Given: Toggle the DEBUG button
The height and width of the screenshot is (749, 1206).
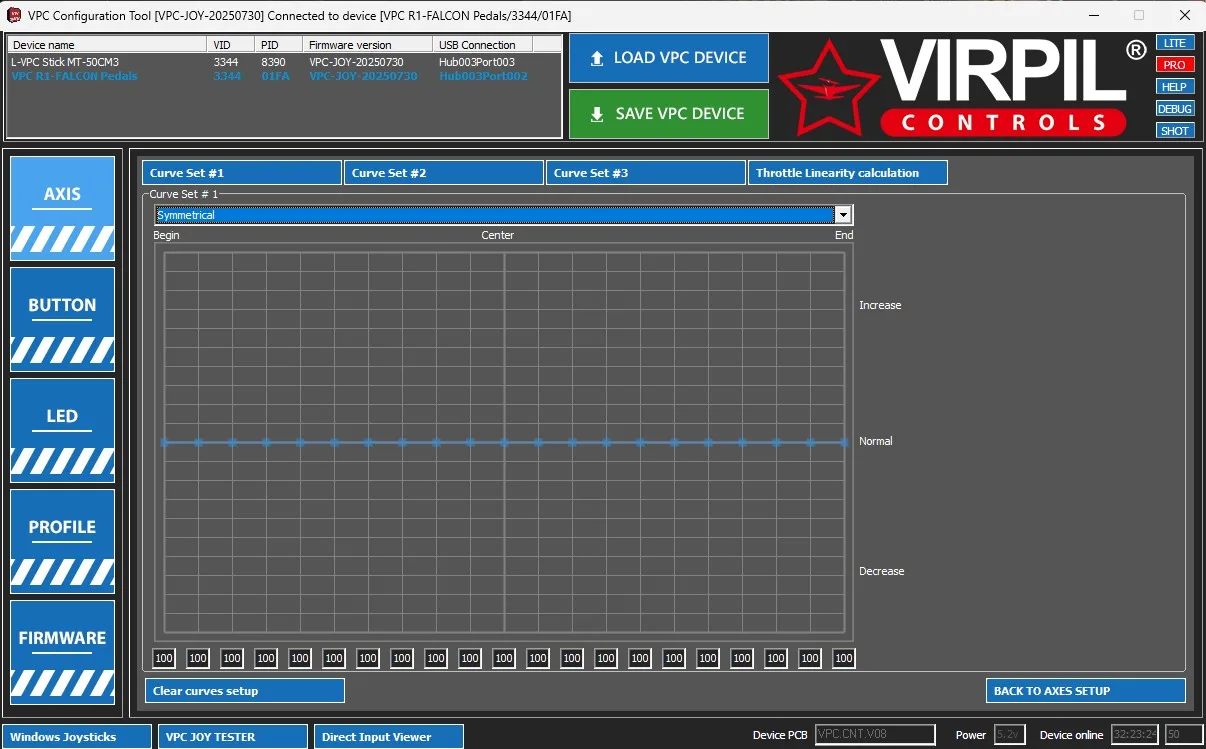Looking at the screenshot, I should 1175,109.
